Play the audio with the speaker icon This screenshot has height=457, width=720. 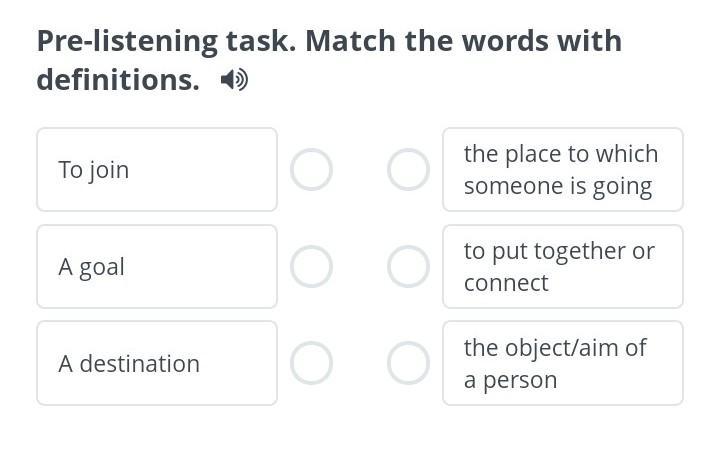tap(235, 80)
